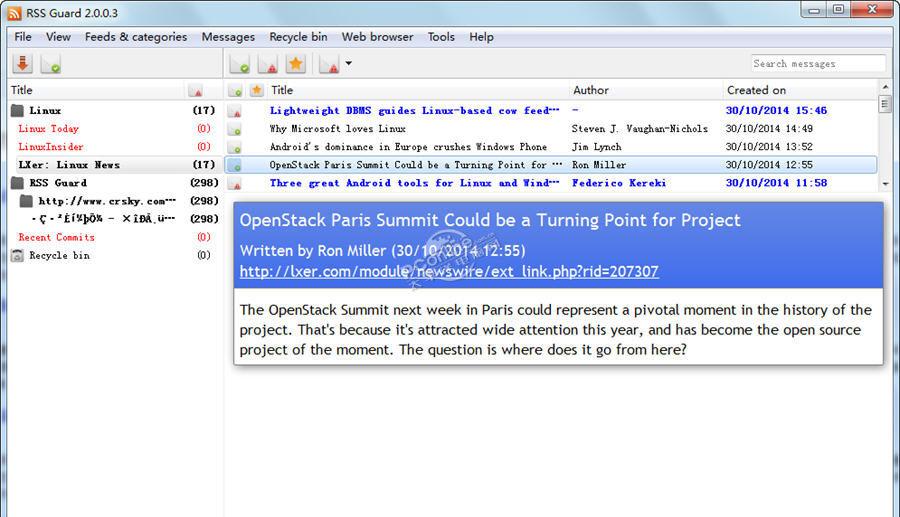Sort messages by Author column header

tap(591, 90)
